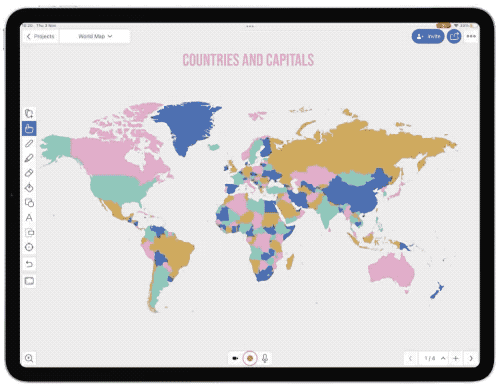Open the three-dot more options menu
This screenshot has height=390, width=500.
(471, 36)
